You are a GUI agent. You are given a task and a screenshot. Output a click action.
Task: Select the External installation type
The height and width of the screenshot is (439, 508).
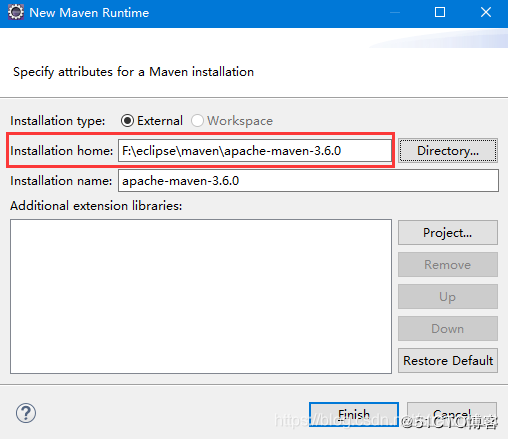152,121
